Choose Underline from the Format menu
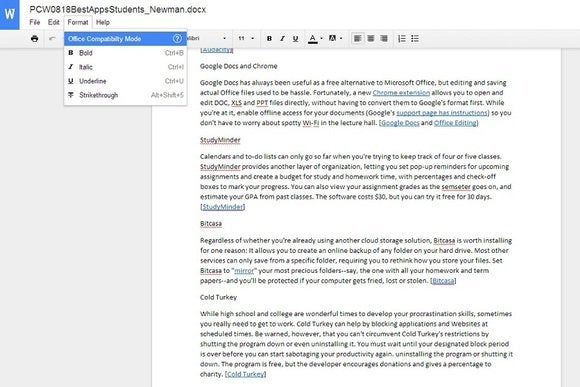This screenshot has height=387, width=580. click(125, 81)
